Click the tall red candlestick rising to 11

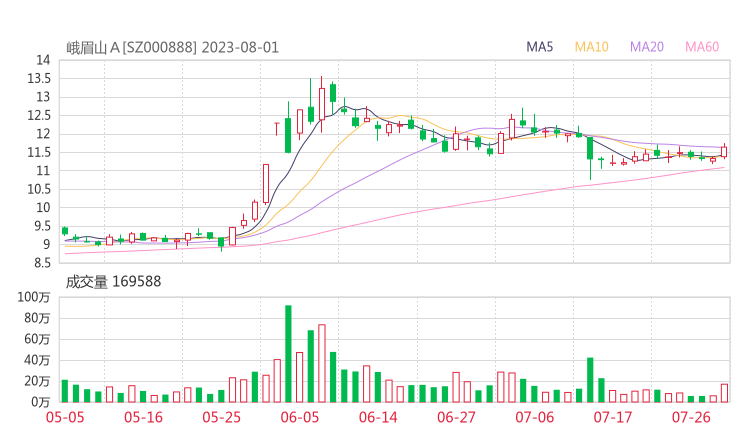point(266,184)
